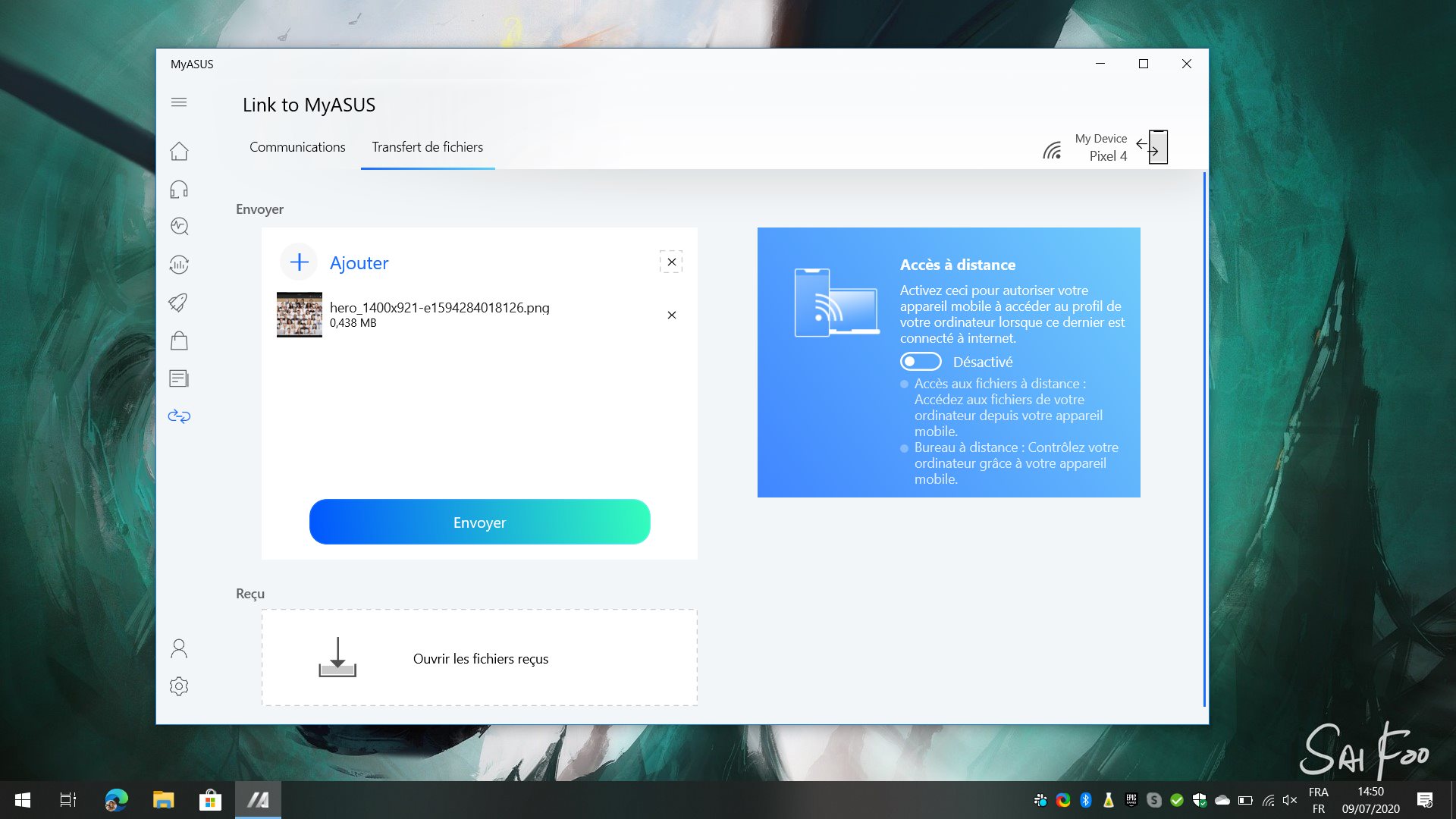Click the phone switch device icon
This screenshot has width=1456, height=819.
click(x=1153, y=147)
